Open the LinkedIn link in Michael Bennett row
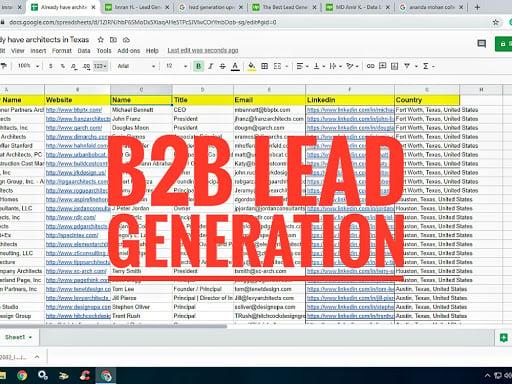 (350, 110)
